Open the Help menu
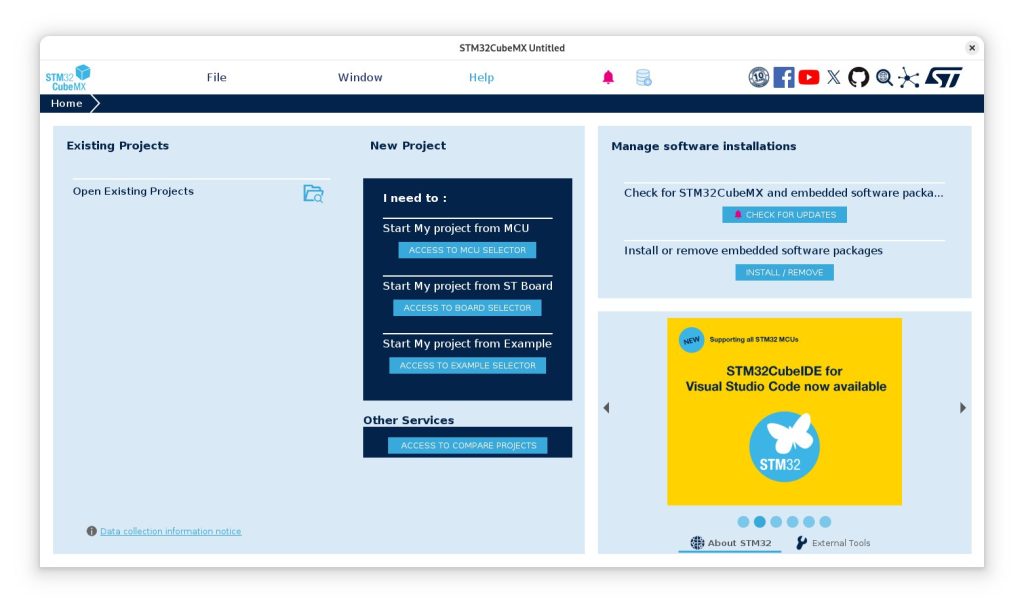Viewport: 1024px width, 611px height. 481,78
